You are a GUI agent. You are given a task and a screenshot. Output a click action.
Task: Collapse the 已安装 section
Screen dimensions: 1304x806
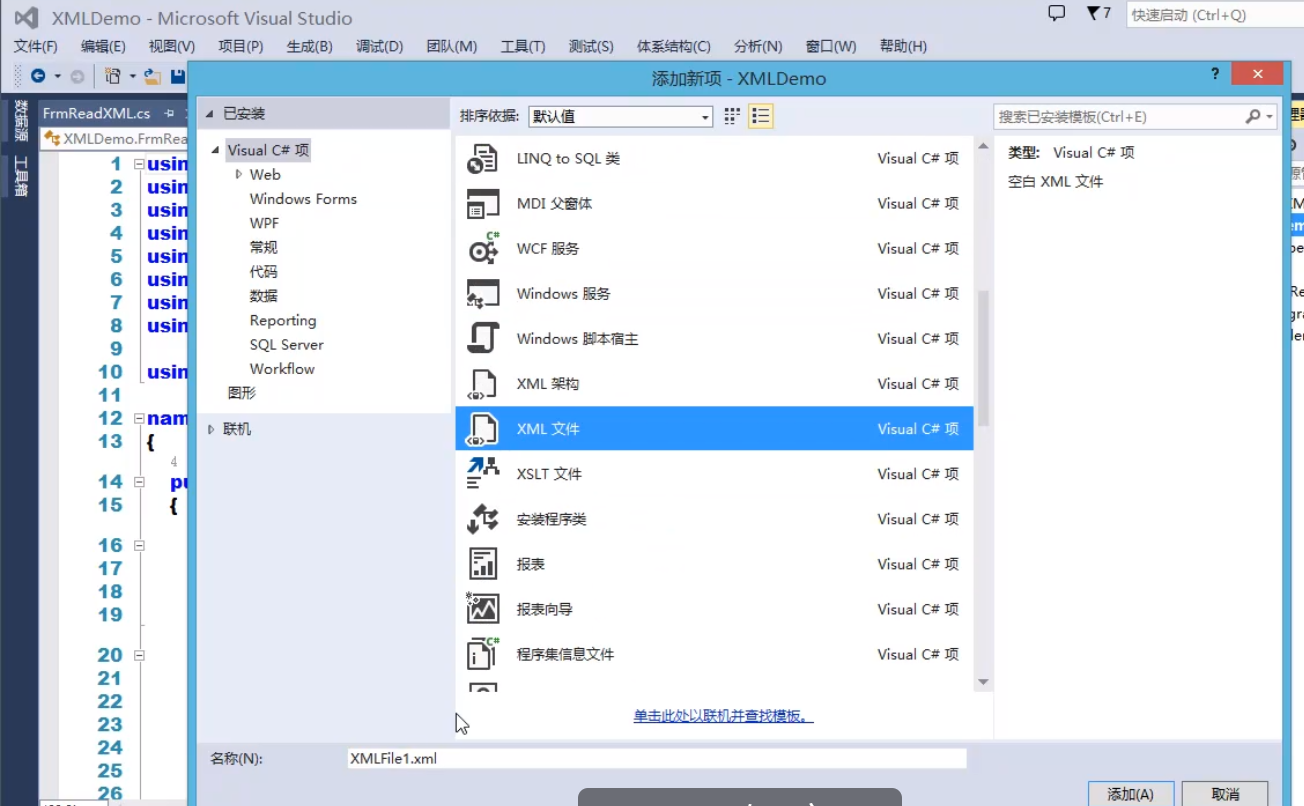(210, 114)
